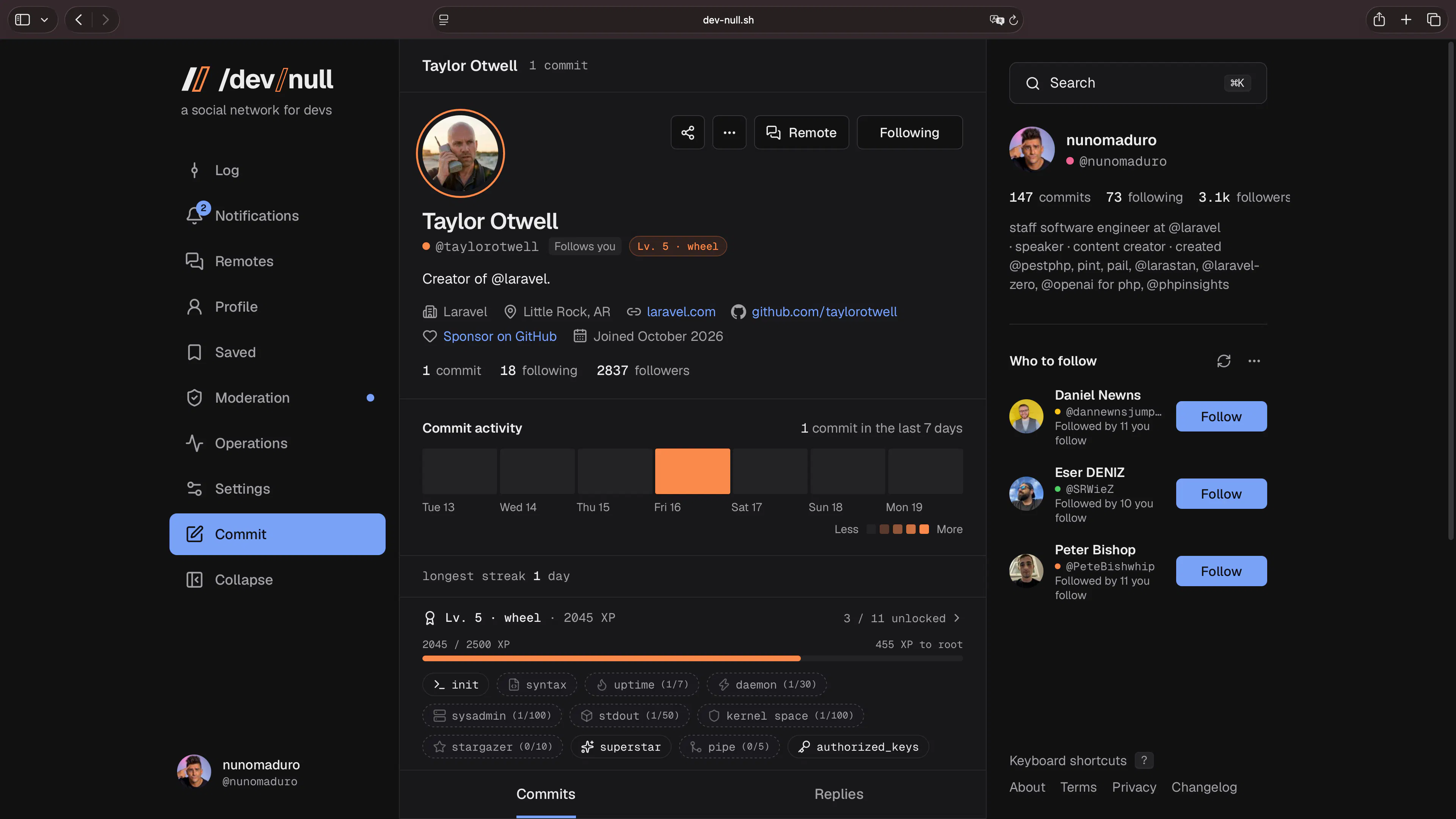Screen dimensions: 1456x819
Task: Click the uptime (1/7) badge
Action: (x=642, y=684)
